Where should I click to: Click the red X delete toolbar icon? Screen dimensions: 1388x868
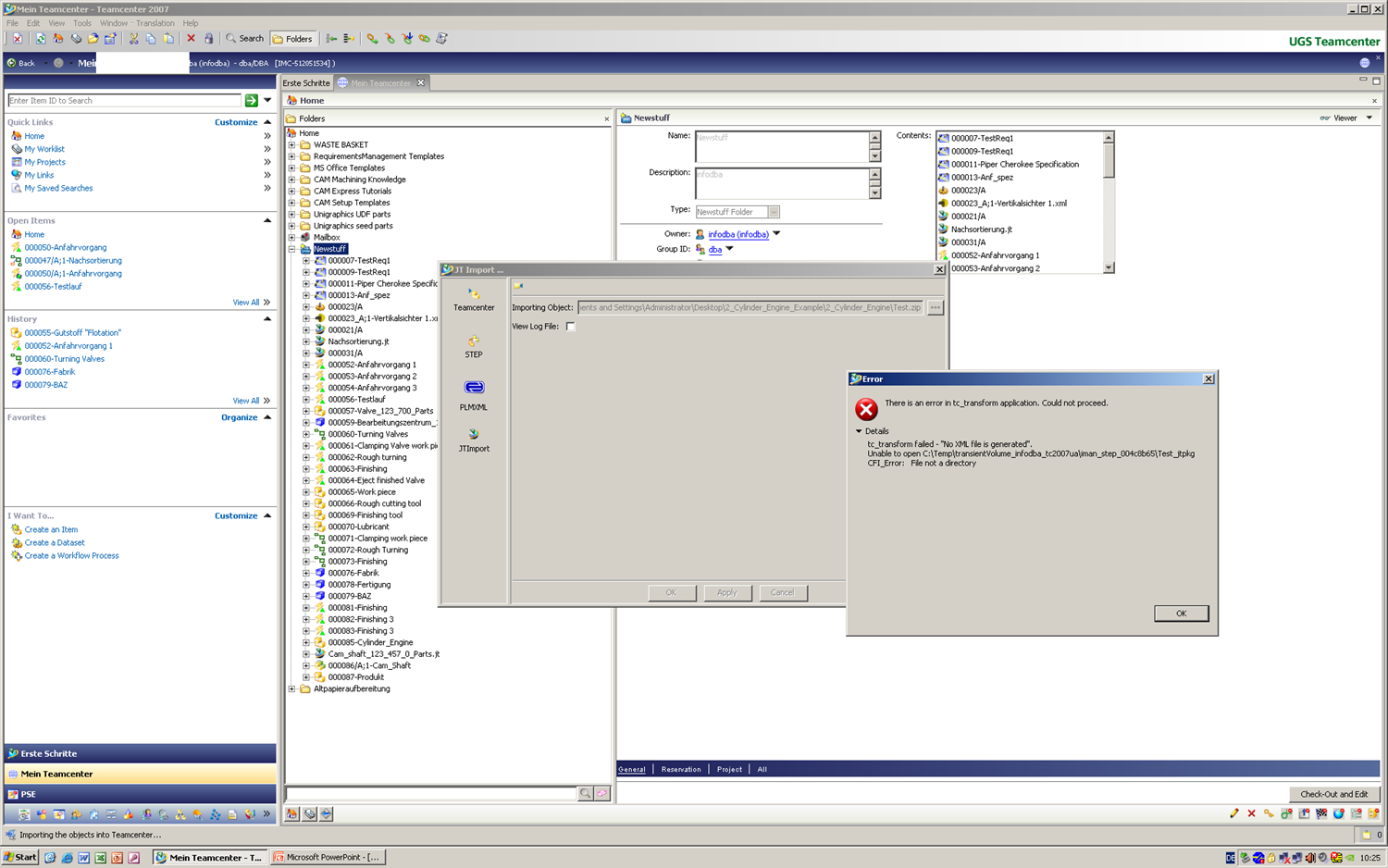point(191,39)
